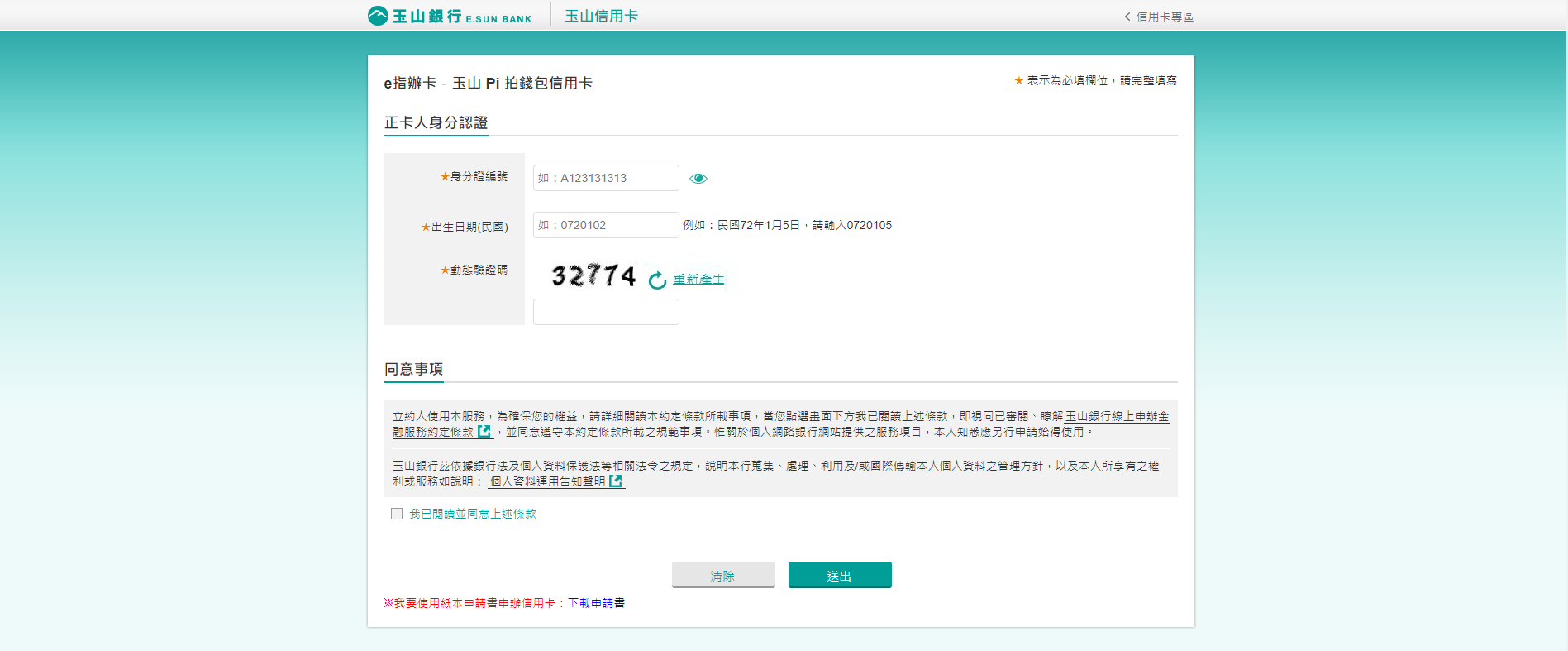Image resolution: width=1568 pixels, height=651 pixels.
Task: Focus the 出生日期(民國) input field
Action: click(606, 225)
